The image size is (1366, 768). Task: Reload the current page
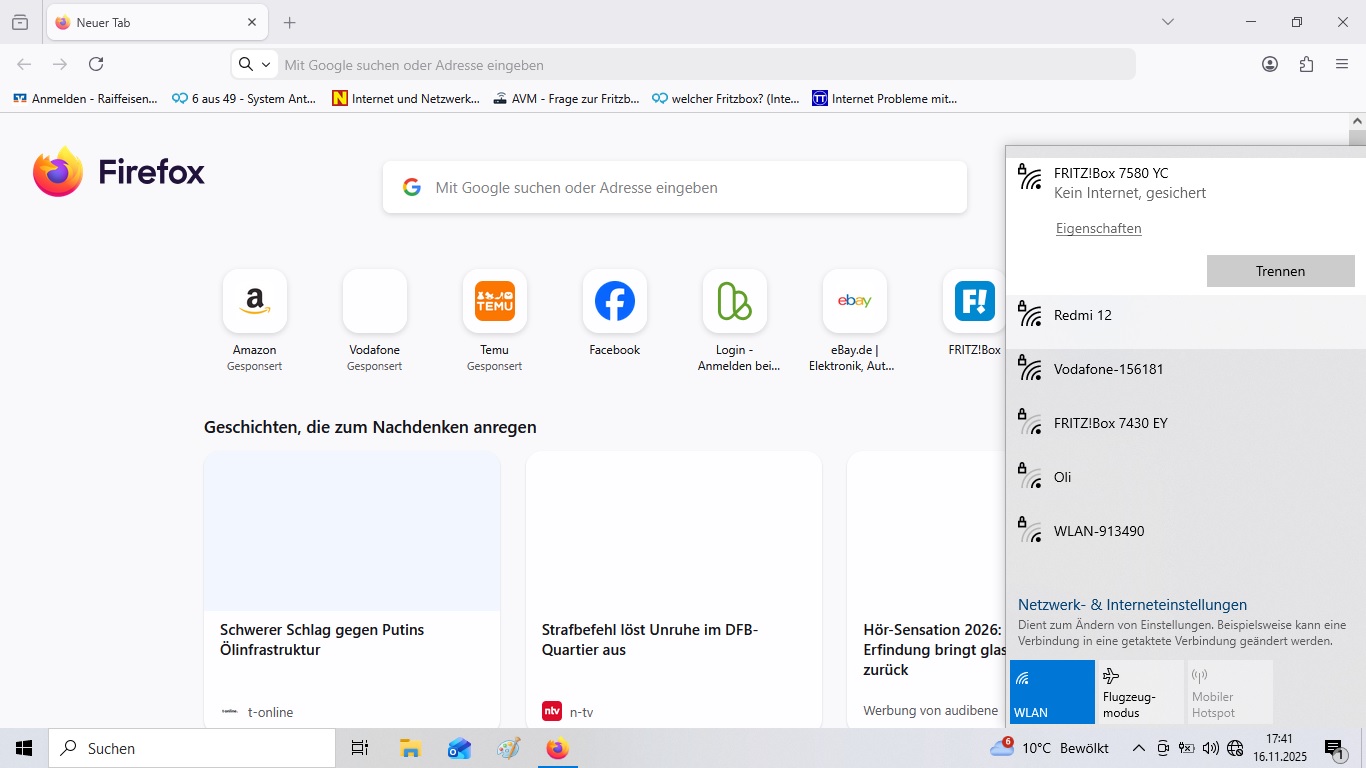(x=96, y=64)
